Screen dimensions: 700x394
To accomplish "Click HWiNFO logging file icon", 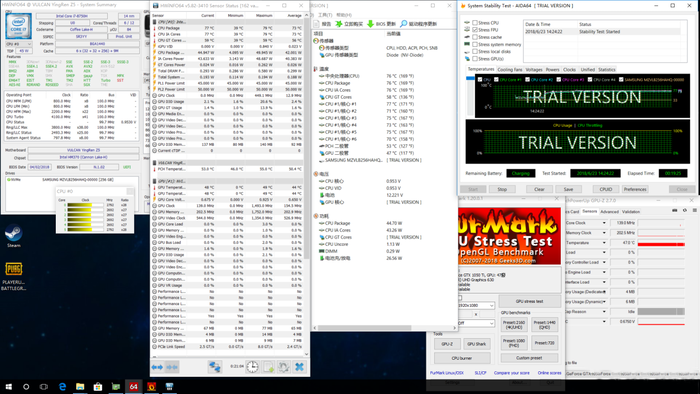I will pos(268,367).
